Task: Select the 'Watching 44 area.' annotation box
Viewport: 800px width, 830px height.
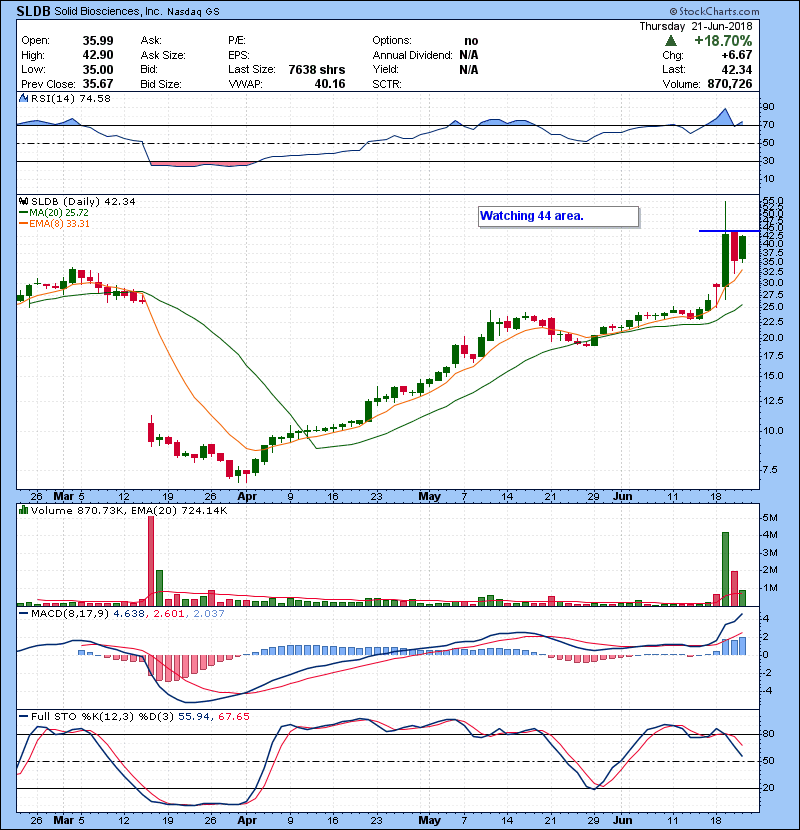Action: [x=557, y=216]
